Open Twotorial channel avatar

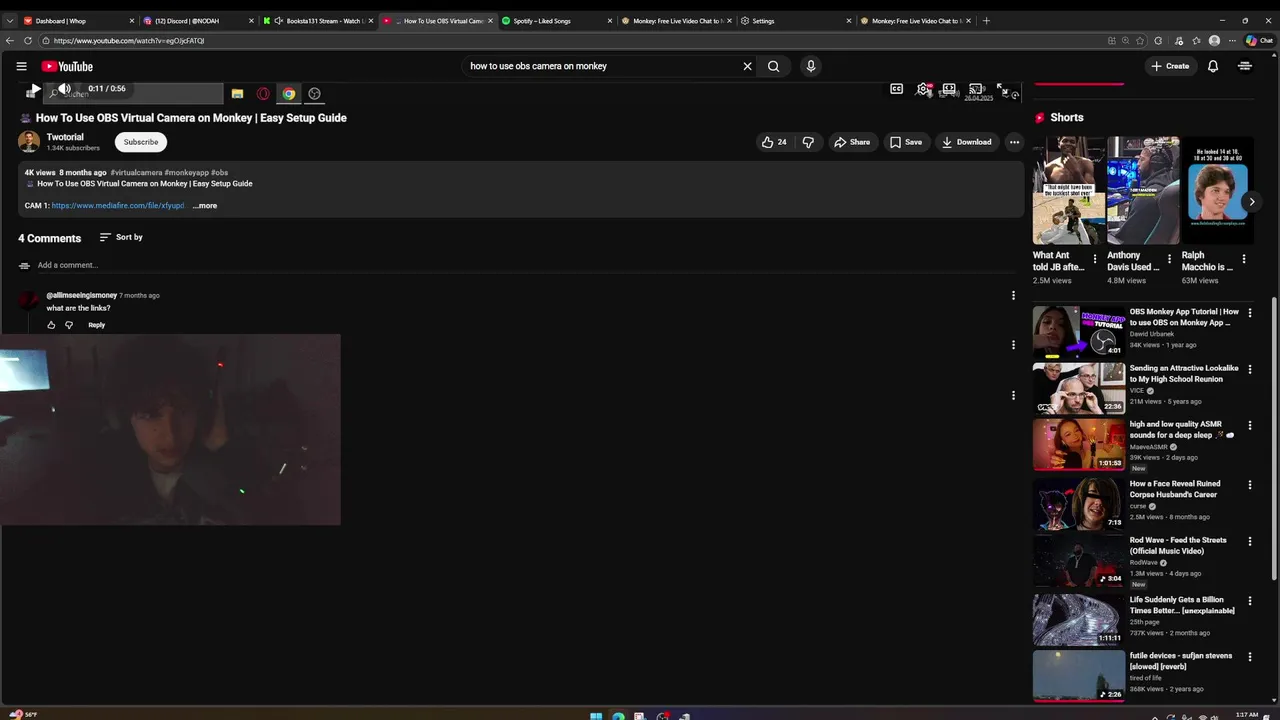coord(29,142)
